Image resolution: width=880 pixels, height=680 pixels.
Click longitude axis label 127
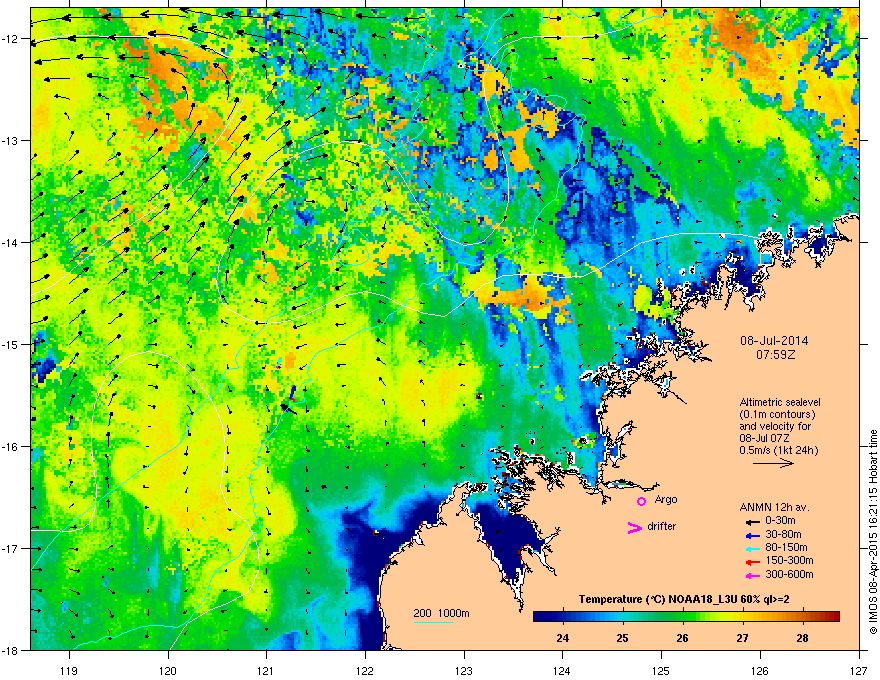click(859, 670)
